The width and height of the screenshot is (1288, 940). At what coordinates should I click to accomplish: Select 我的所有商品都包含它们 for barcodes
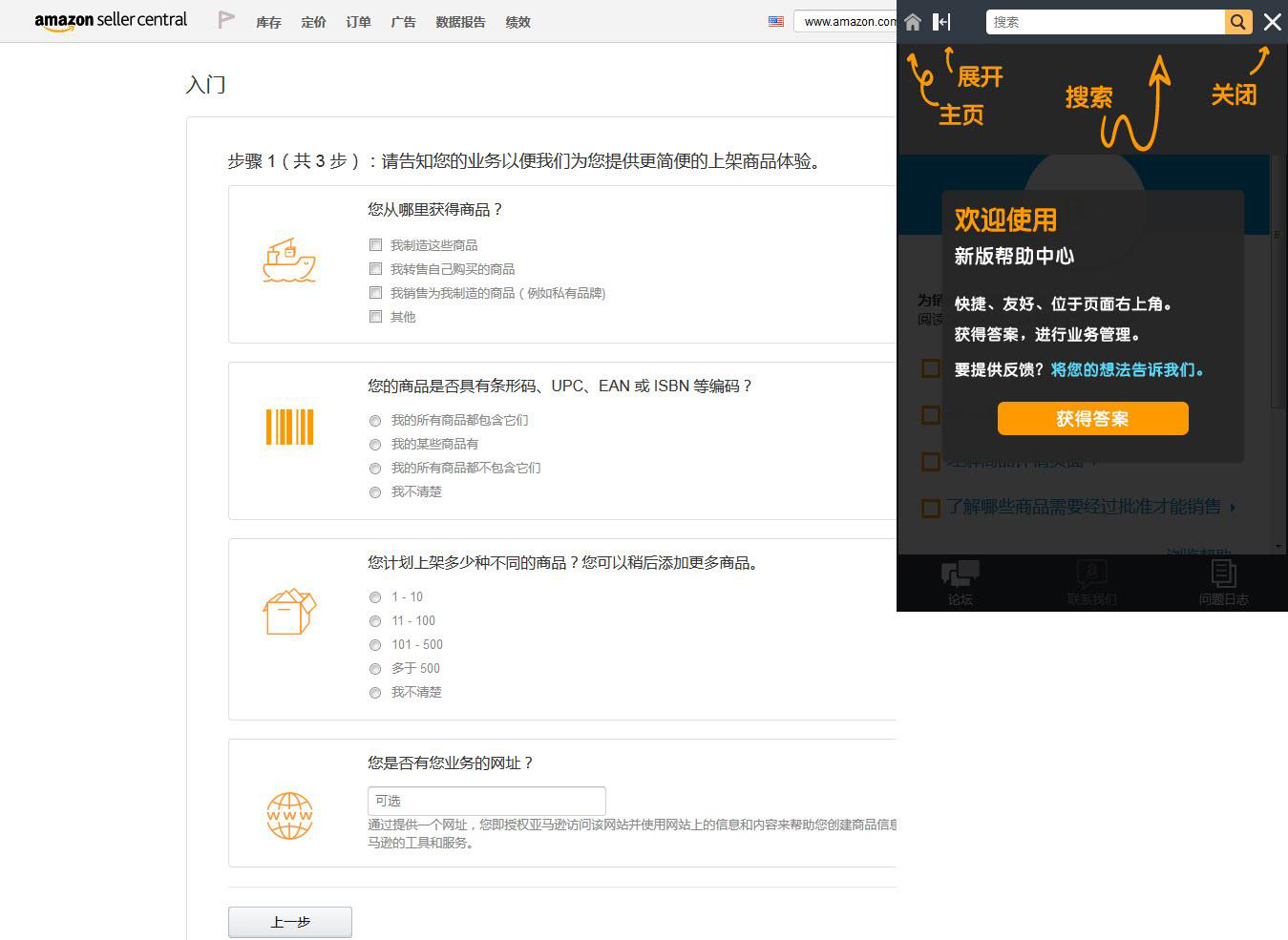pyautogui.click(x=375, y=420)
